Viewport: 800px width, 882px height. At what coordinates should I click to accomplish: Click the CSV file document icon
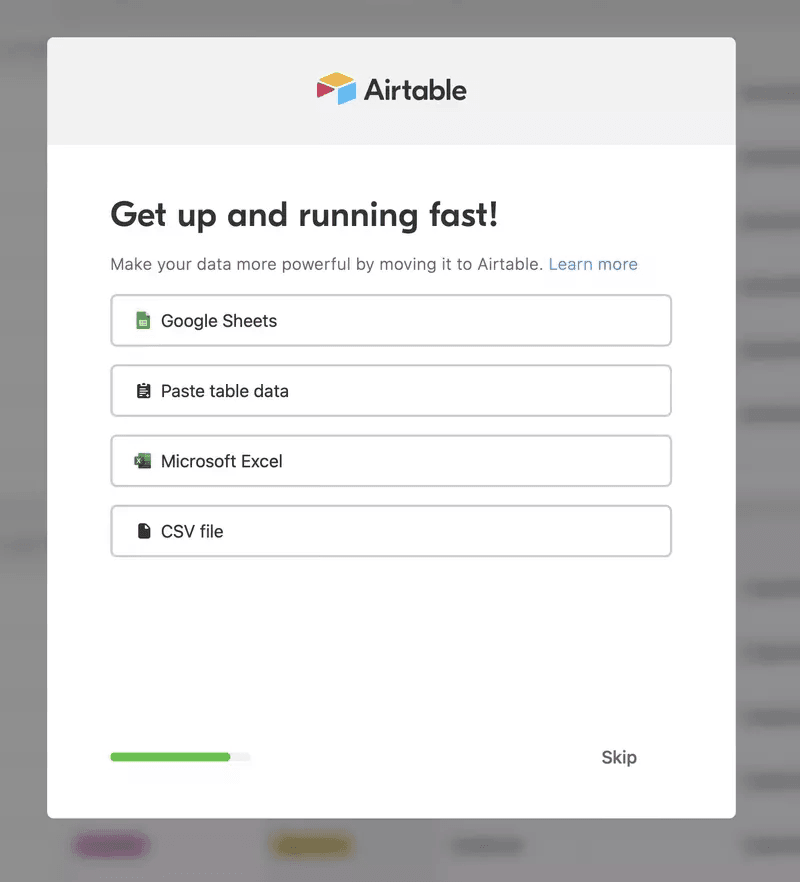click(x=143, y=531)
